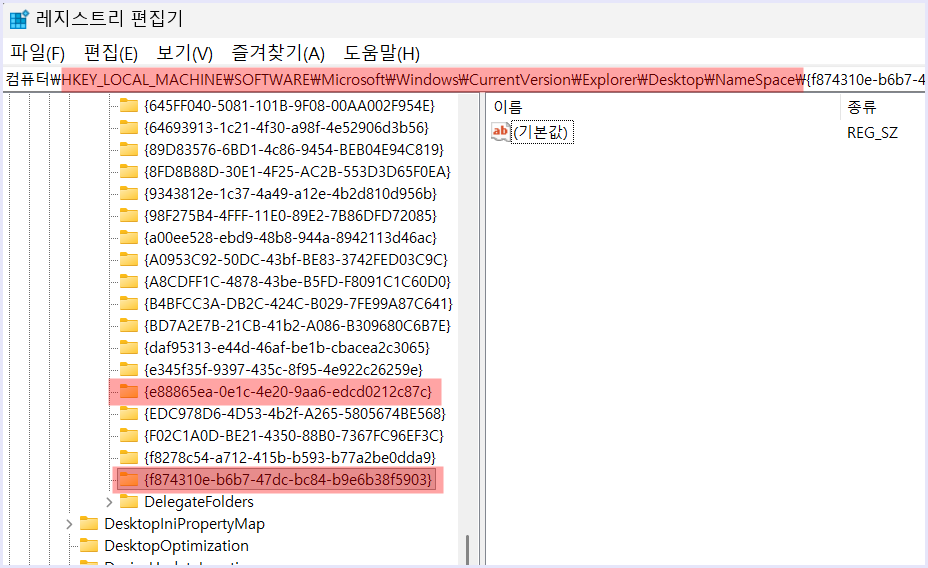Viewport: 928px width, 568px height.
Task: Click folder icon of {B4BFCC3A-DB2C-424C-B029-7FE99A87C641}
Action: (128, 304)
